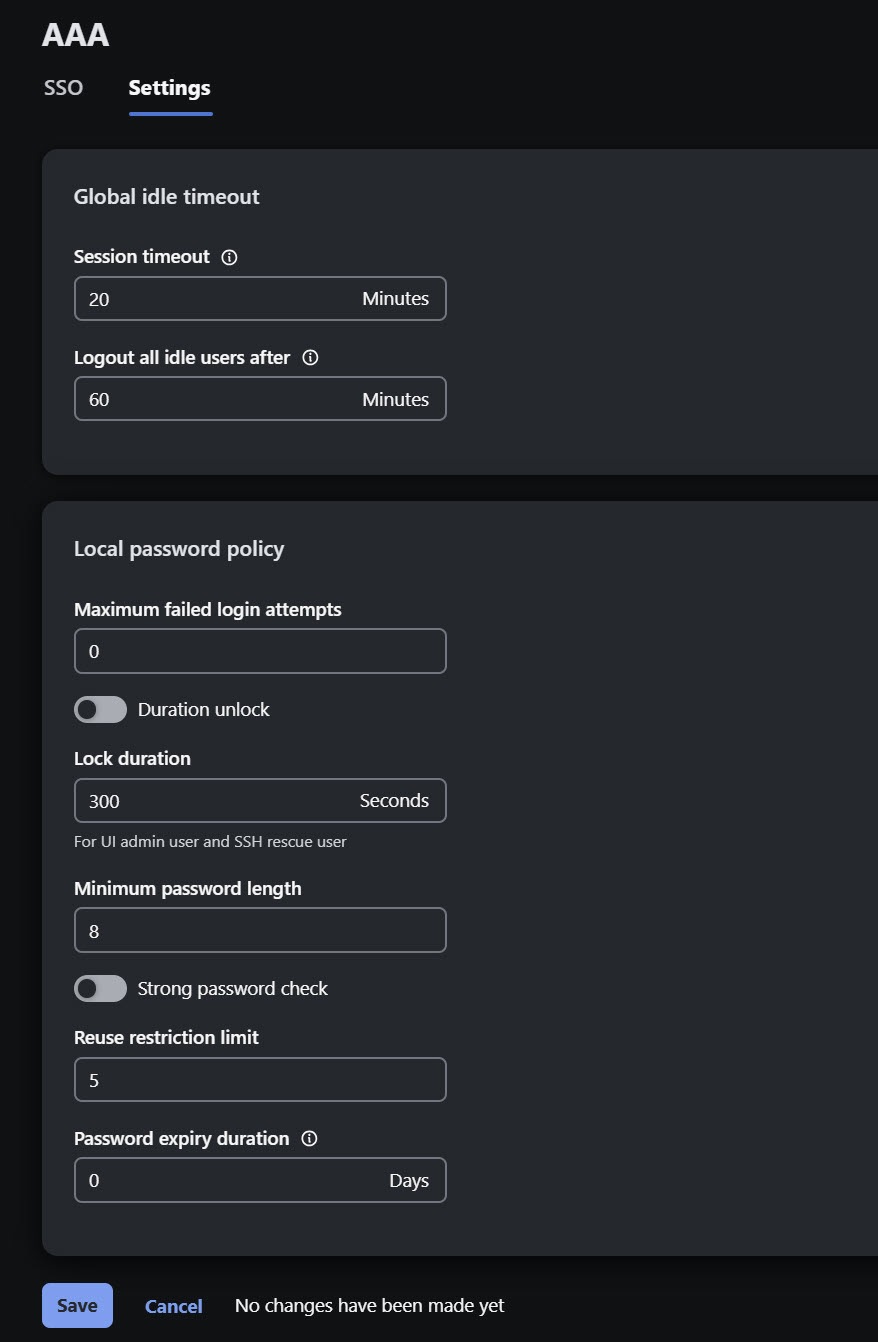Select the Lock duration label

tap(132, 758)
